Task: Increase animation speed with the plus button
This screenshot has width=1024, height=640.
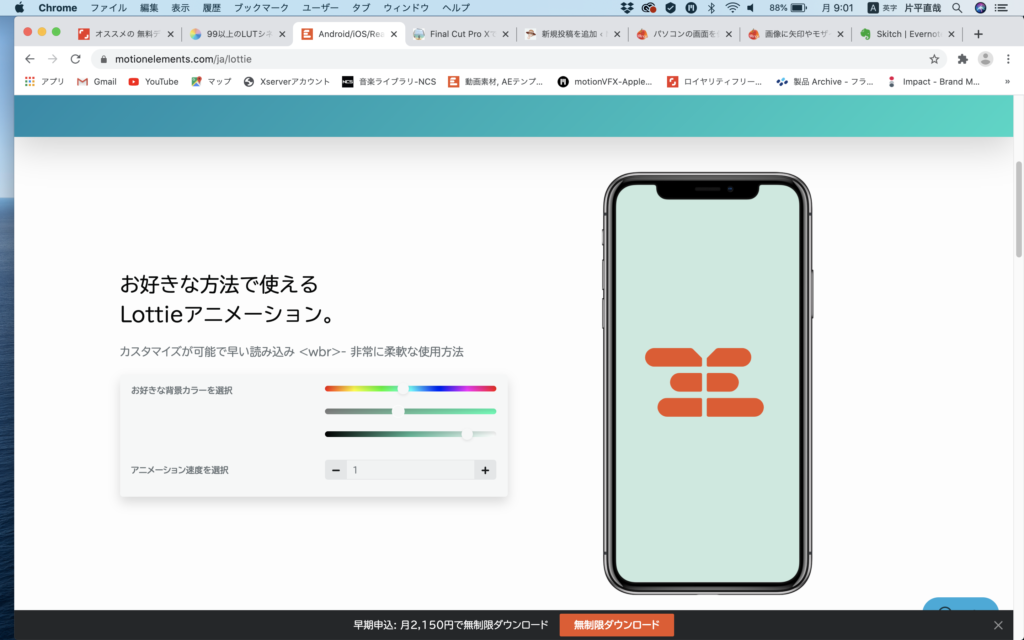Action: tap(485, 470)
